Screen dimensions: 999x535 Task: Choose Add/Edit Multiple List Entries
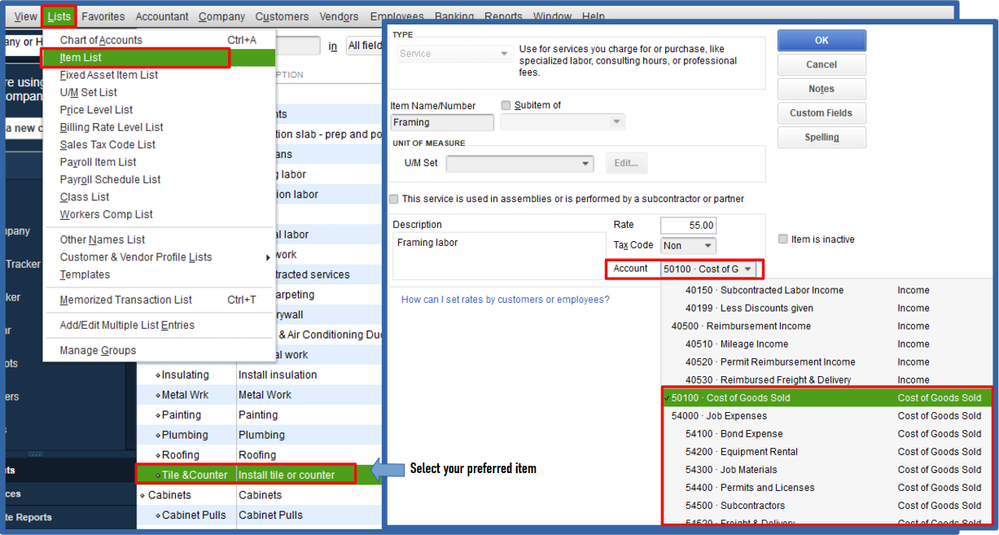159,325
